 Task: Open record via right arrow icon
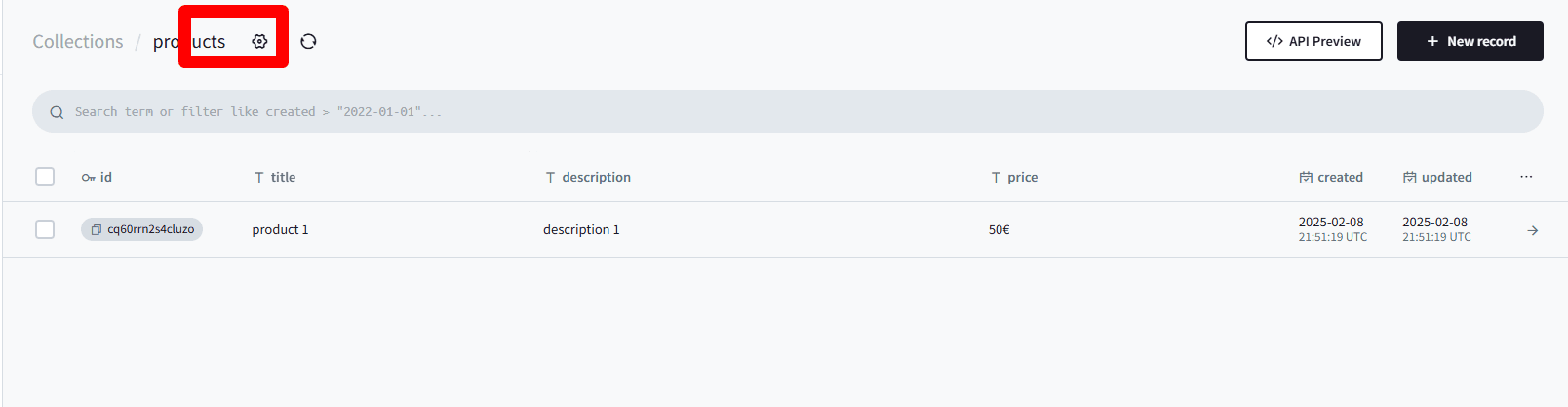point(1532,230)
